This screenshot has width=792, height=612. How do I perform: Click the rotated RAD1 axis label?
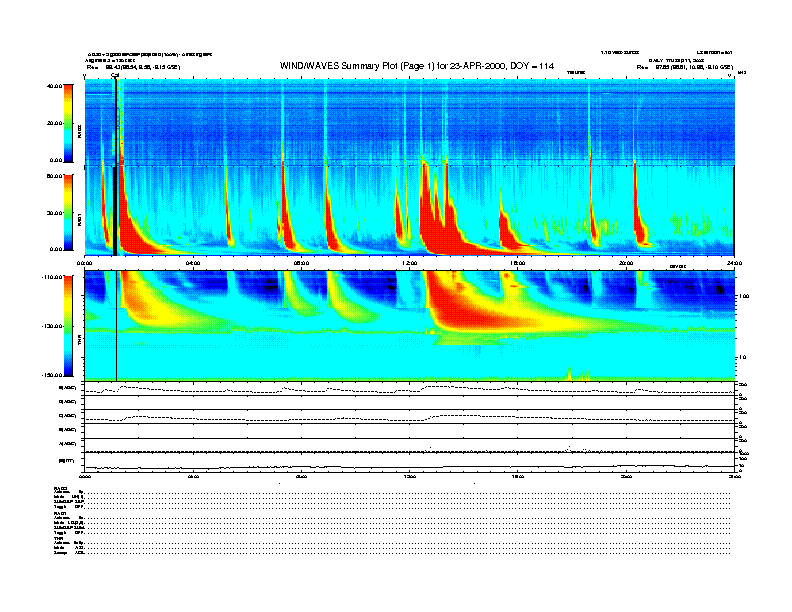[x=79, y=220]
